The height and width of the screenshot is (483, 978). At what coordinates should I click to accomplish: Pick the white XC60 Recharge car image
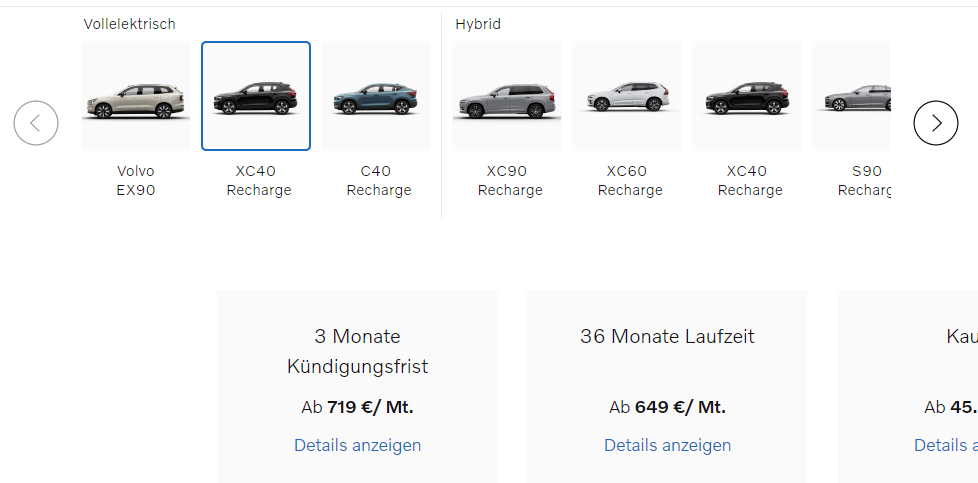click(x=627, y=96)
